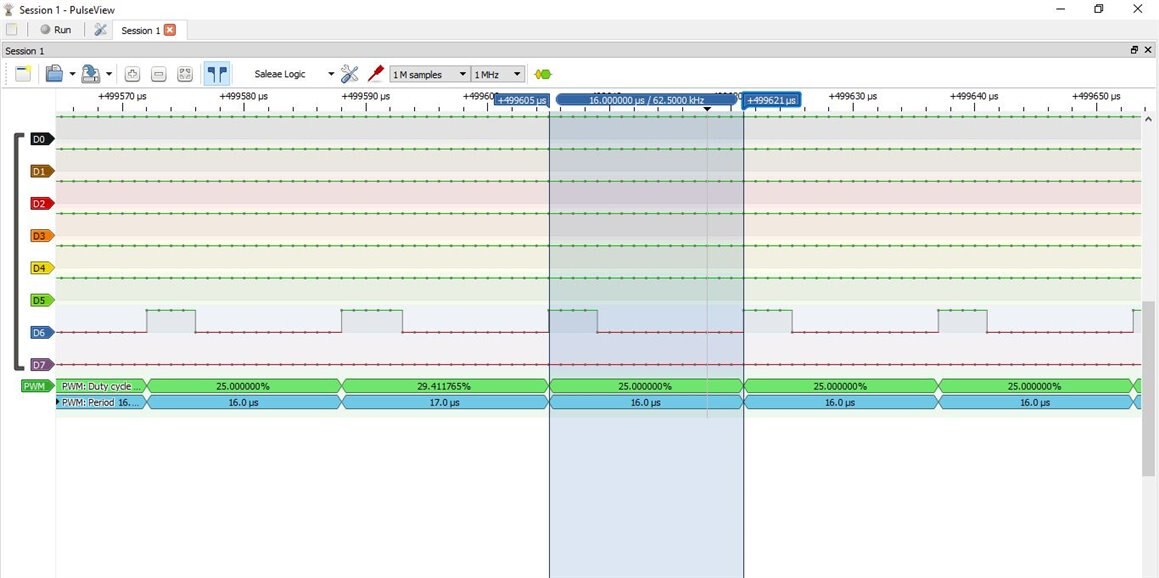Viewport: 1159px width, 578px height.
Task: Float the Session 1 dock panel
Action: pos(1135,50)
